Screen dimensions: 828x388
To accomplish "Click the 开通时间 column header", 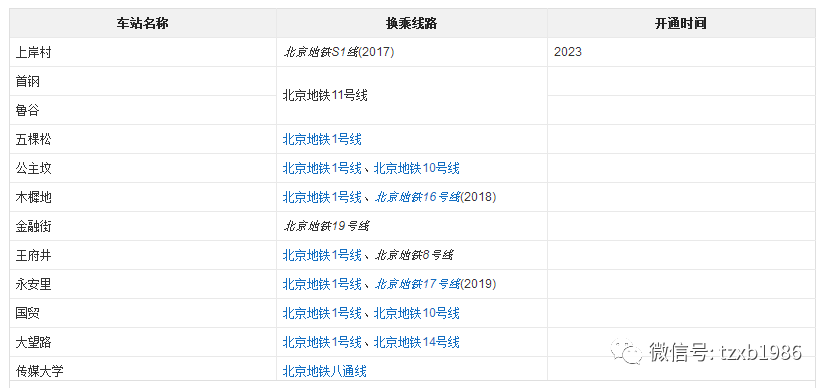I will tap(681, 24).
